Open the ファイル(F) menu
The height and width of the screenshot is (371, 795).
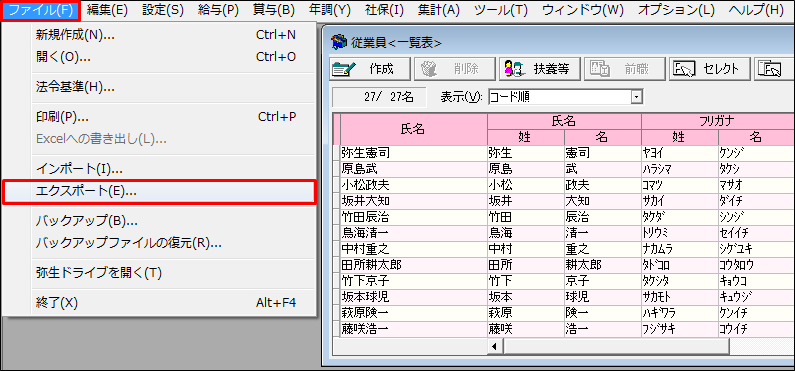(x=41, y=10)
